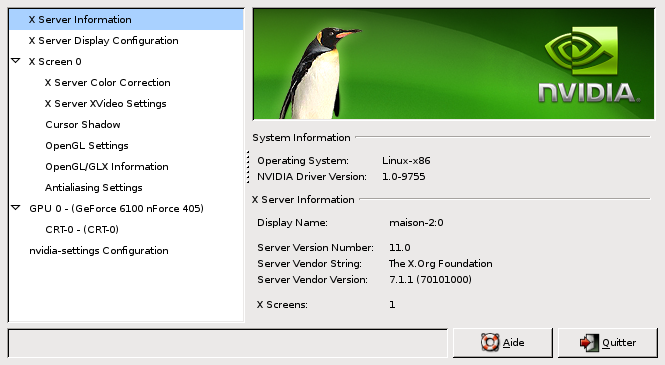Open X Server Color Correction
Image resolution: width=665 pixels, height=365 pixels.
pyautogui.click(x=108, y=83)
